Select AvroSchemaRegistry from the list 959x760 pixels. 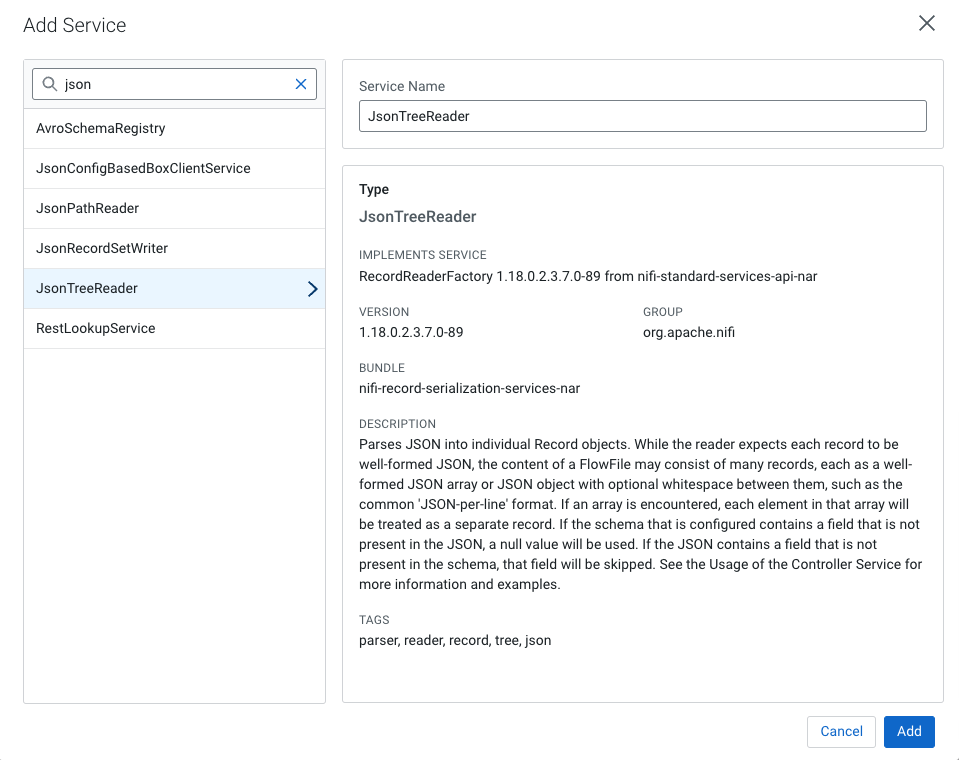pos(101,129)
